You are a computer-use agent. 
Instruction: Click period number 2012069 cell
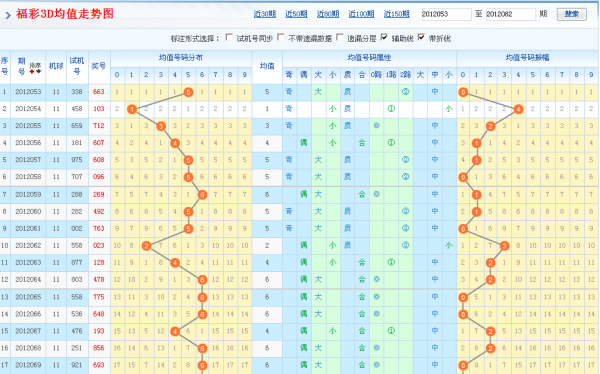[x=28, y=365]
